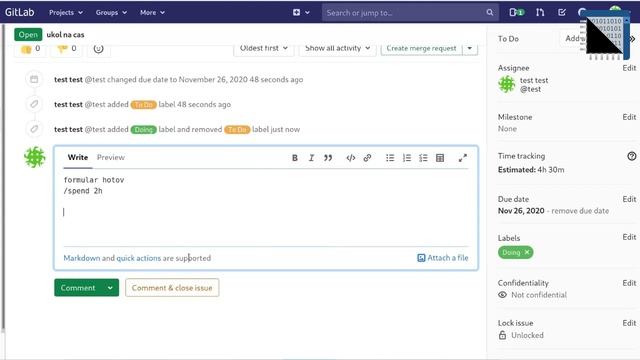Edit the Assignee
The image size is (640, 360).
pos(629,68)
